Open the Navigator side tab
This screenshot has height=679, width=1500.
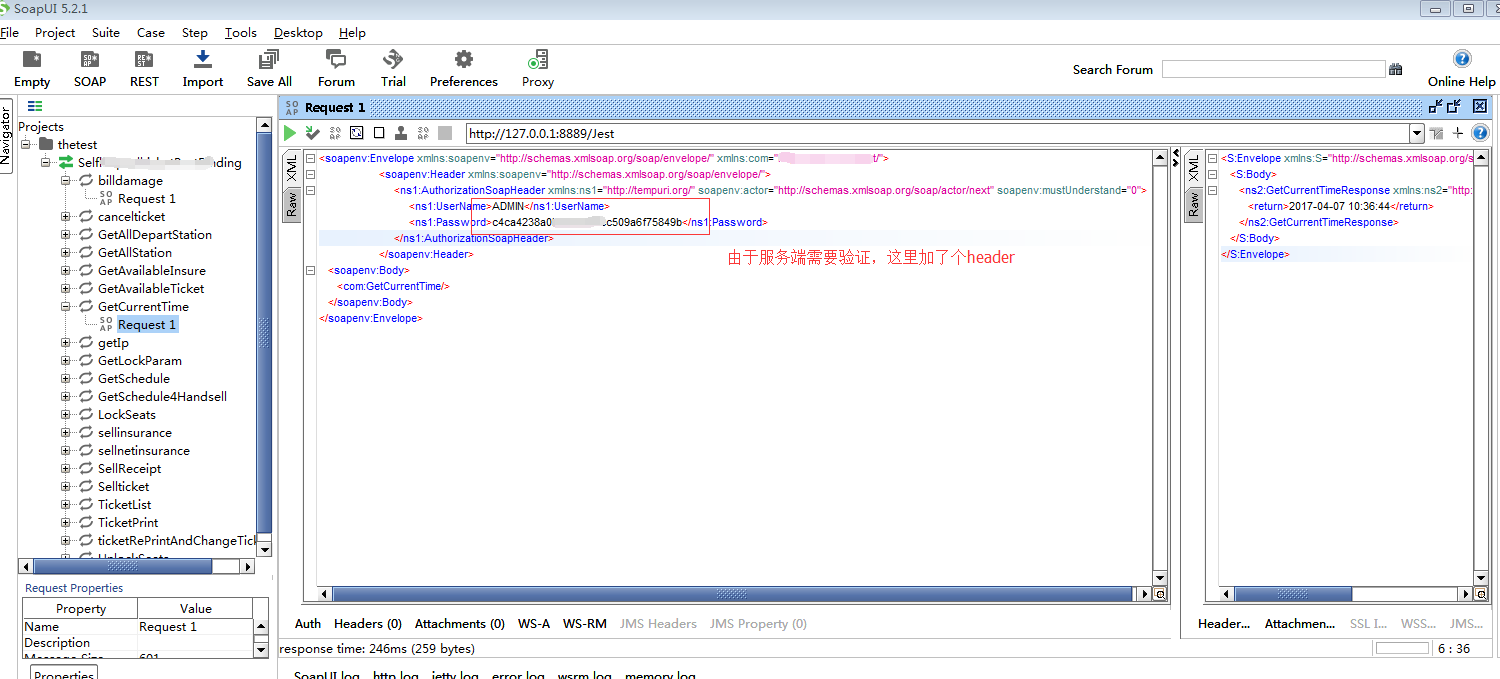(x=6, y=135)
